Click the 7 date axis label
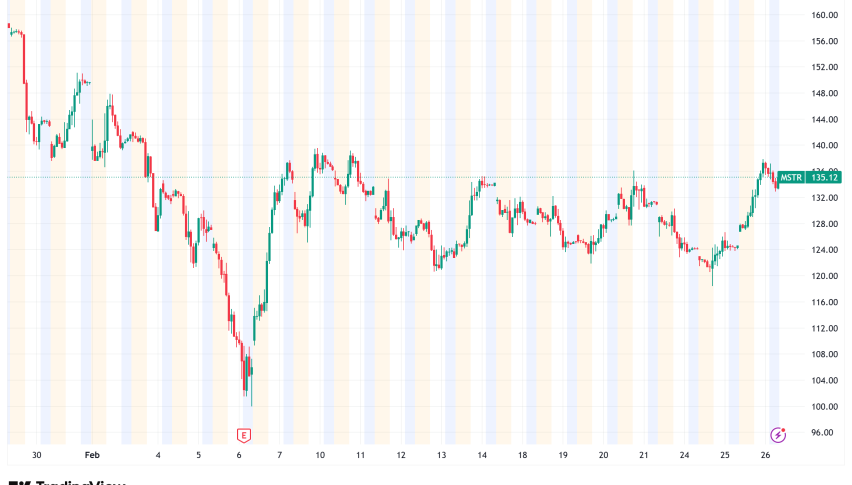This screenshot has width=852, height=485. click(x=280, y=455)
